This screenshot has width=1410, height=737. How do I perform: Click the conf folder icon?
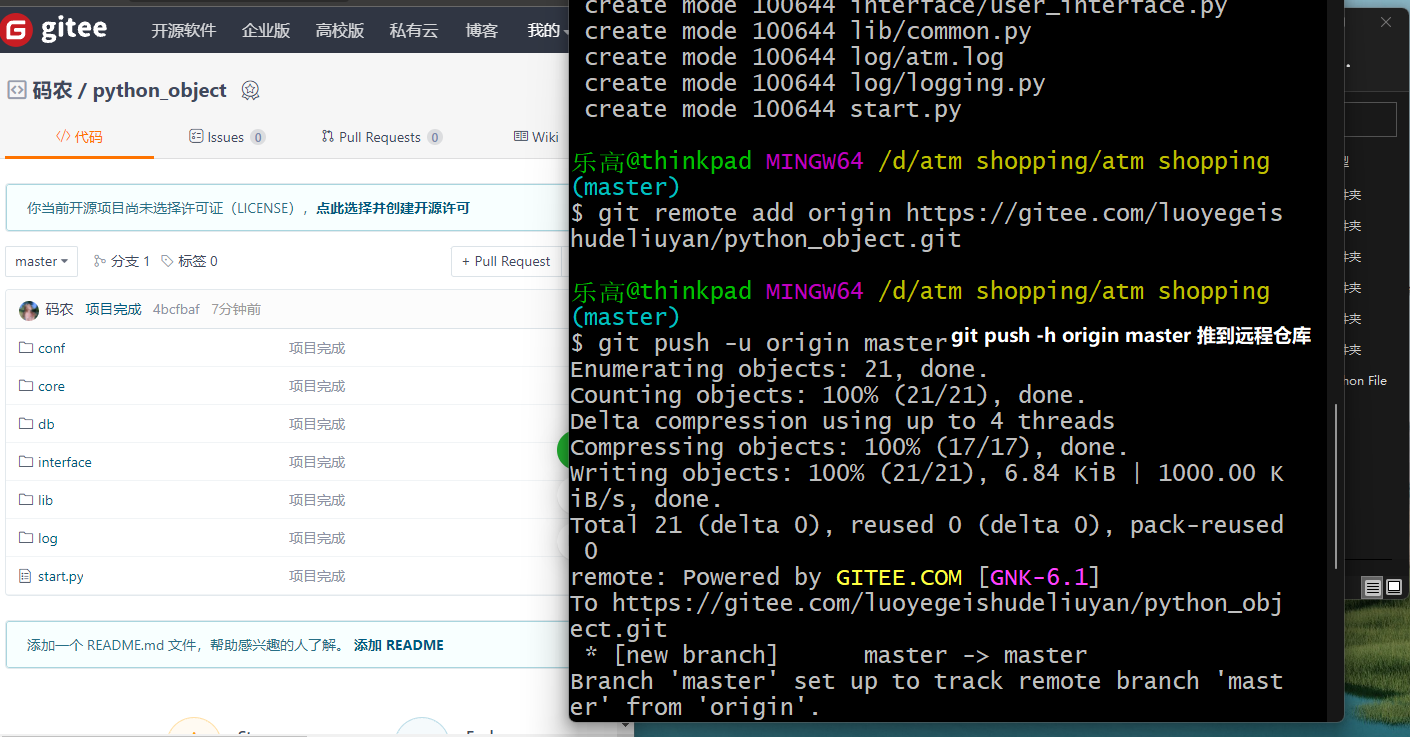click(x=26, y=348)
